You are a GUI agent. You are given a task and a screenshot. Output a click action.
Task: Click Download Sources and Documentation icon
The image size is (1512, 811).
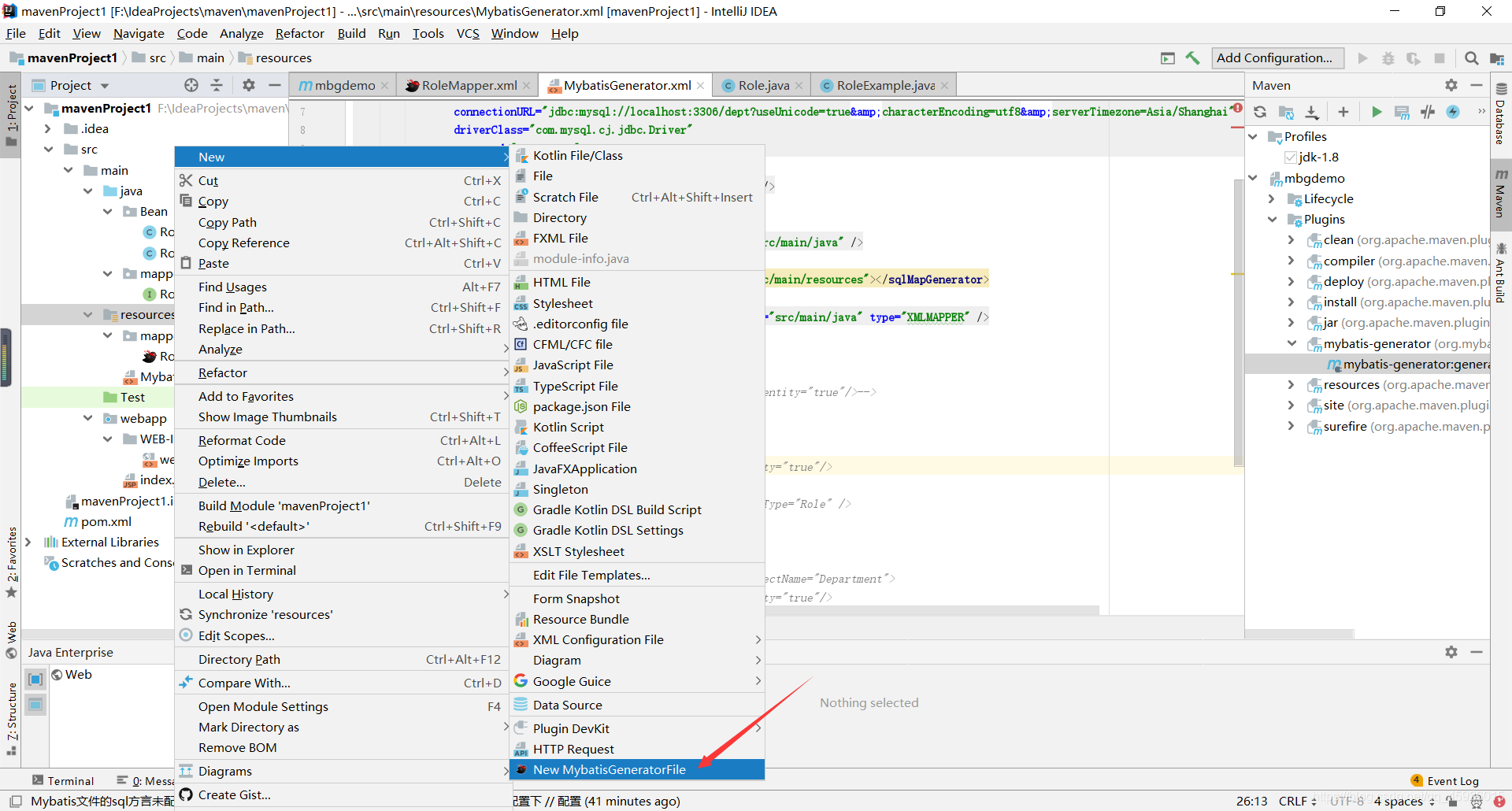click(1312, 112)
